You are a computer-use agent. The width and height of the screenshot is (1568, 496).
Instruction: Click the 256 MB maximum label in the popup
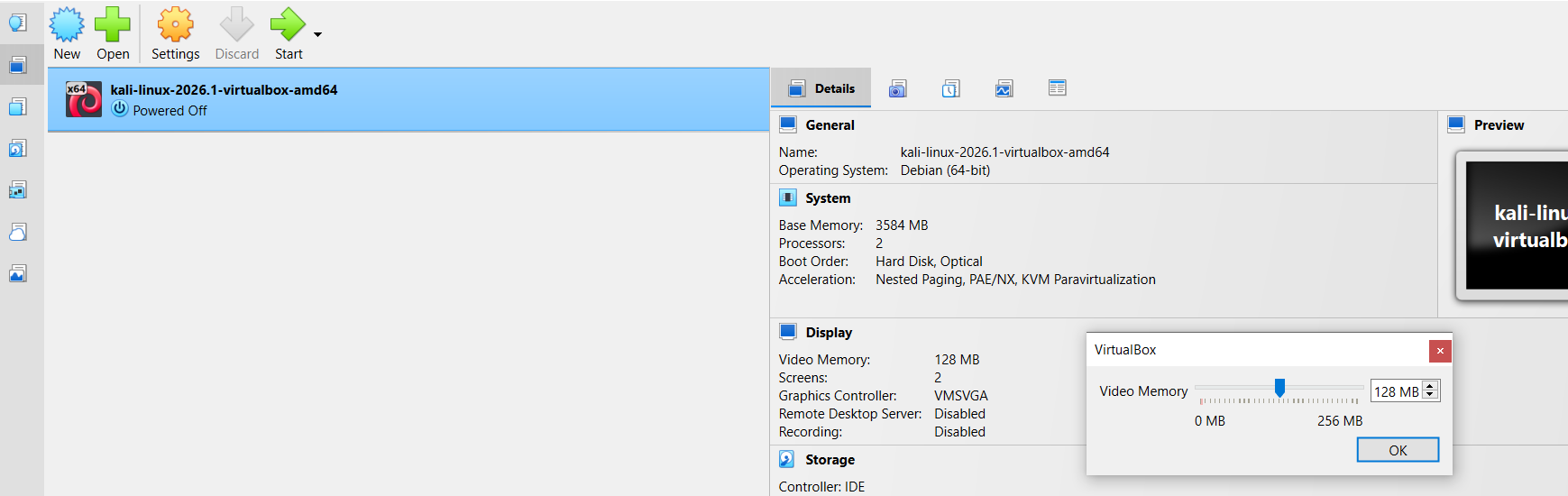click(1340, 421)
